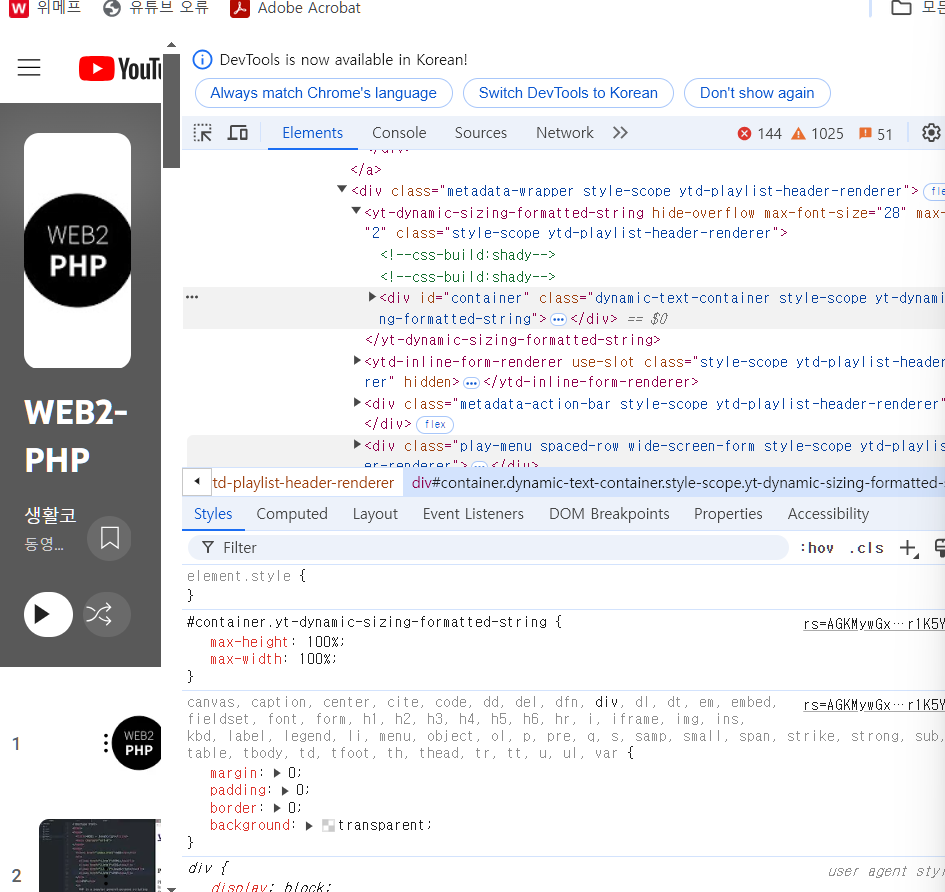The width and height of the screenshot is (945, 892).
Task: Open the Styles pane tab
Action: click(x=213, y=514)
